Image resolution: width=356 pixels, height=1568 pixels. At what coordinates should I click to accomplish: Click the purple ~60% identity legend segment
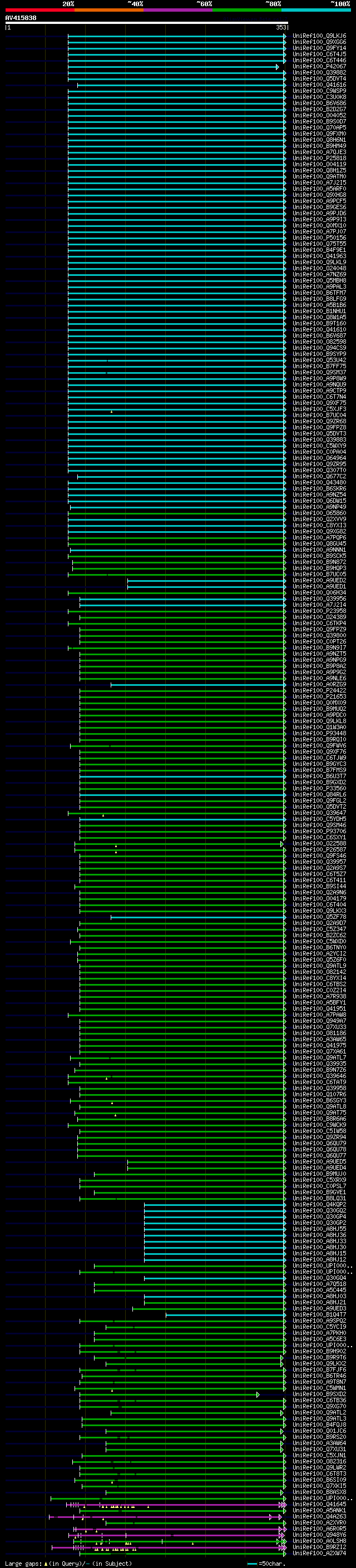point(177,10)
